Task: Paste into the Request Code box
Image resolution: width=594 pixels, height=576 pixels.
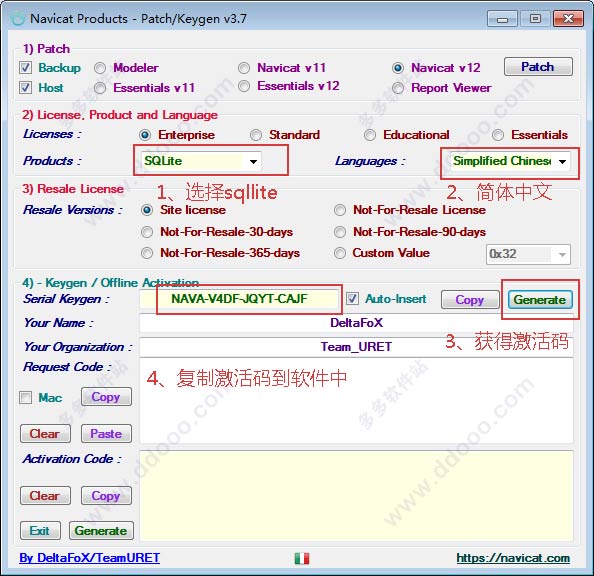Action: tap(106, 434)
